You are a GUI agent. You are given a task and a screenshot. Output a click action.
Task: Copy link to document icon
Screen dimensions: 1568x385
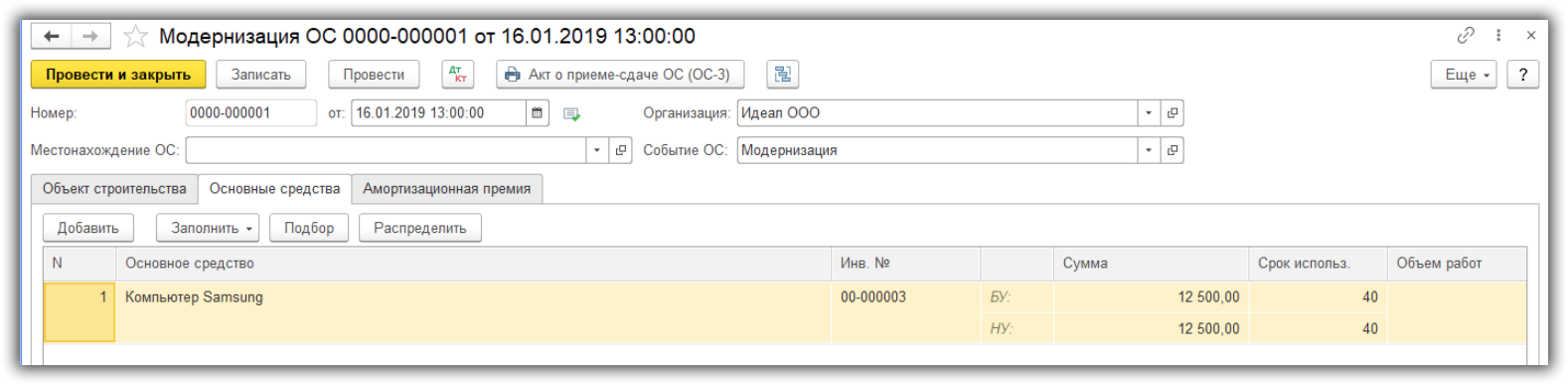click(1466, 36)
